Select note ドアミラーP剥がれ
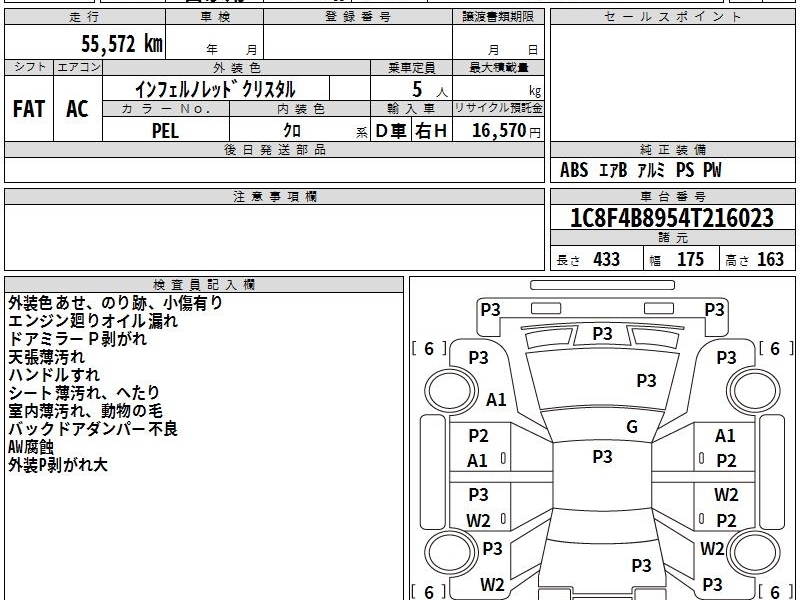The width and height of the screenshot is (800, 600). coord(78,339)
